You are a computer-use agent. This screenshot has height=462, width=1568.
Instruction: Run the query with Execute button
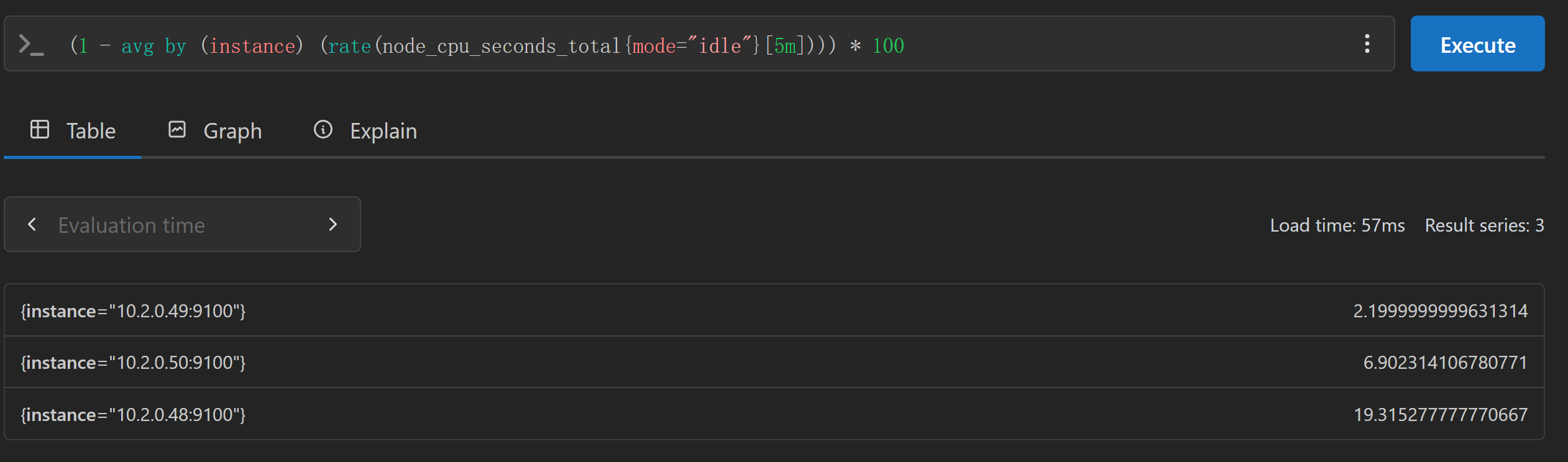click(x=1477, y=43)
